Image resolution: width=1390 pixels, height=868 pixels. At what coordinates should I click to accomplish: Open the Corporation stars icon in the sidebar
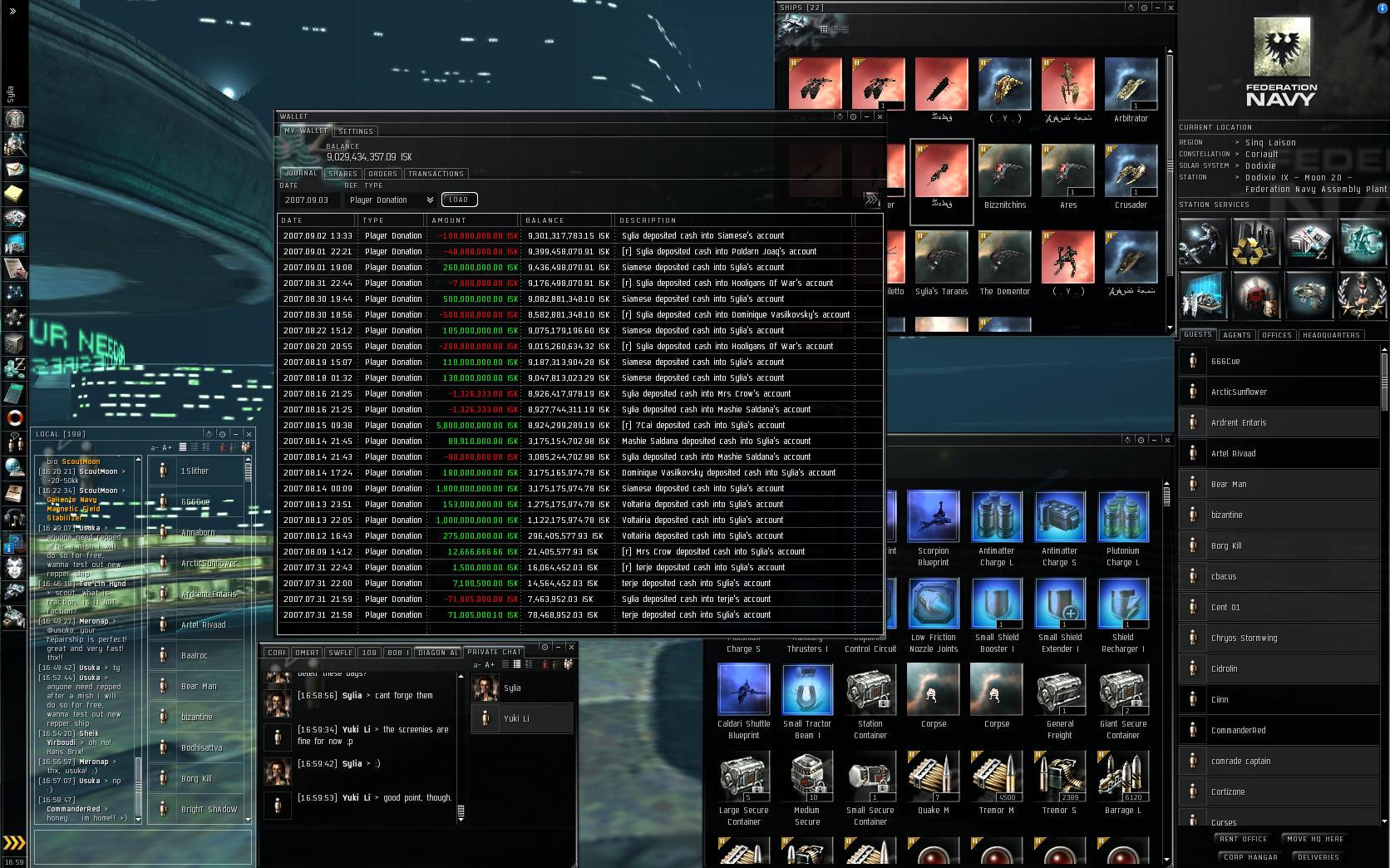14,318
